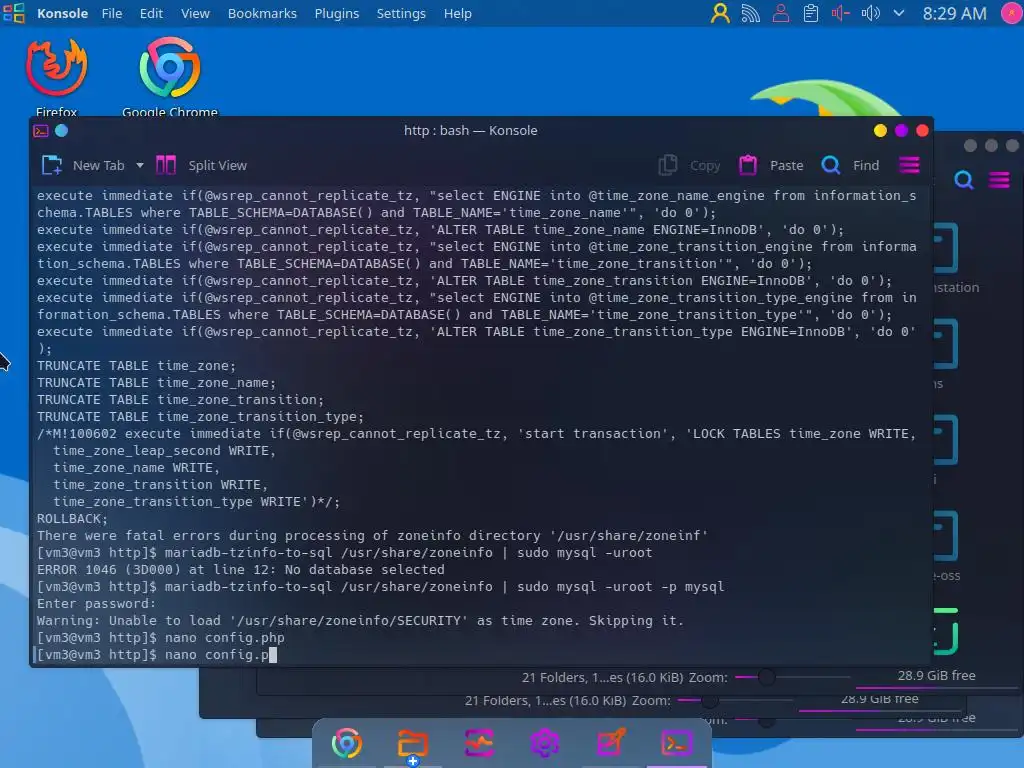Open the Bookmarks menu
1024x768 pixels.
coord(262,13)
